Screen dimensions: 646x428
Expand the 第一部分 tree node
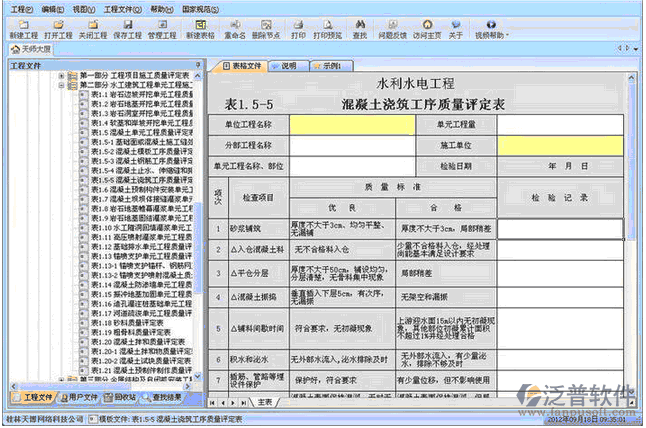tap(63, 77)
